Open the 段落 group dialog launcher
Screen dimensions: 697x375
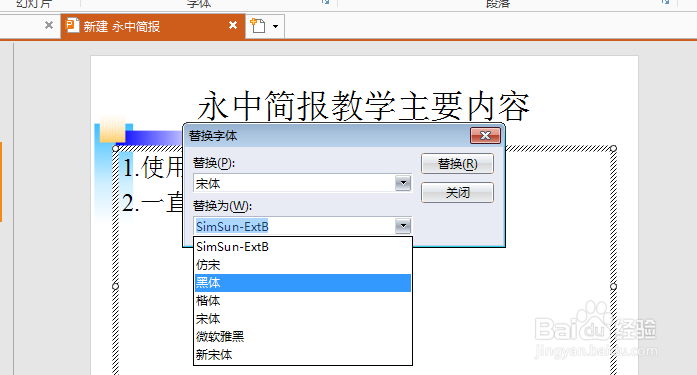tap(665, 2)
